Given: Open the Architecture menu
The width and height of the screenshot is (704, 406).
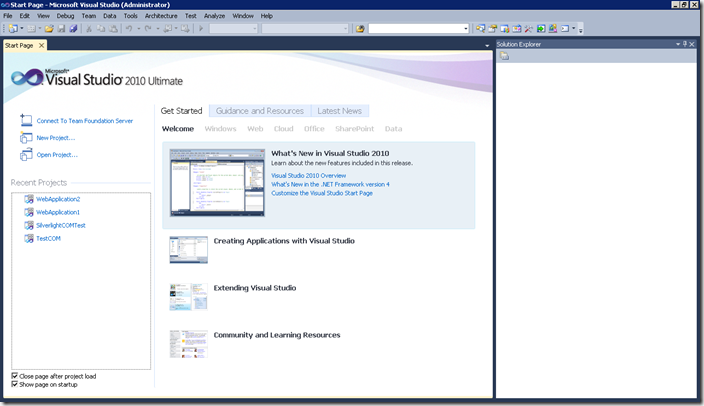Looking at the screenshot, I should pos(161,16).
